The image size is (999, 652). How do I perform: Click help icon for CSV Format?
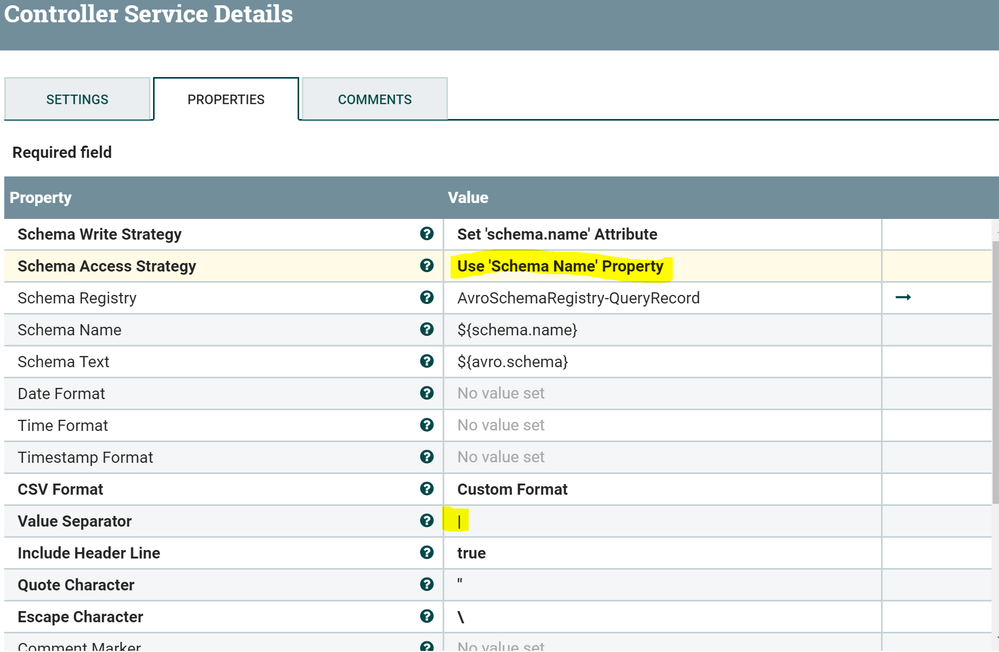click(427, 489)
